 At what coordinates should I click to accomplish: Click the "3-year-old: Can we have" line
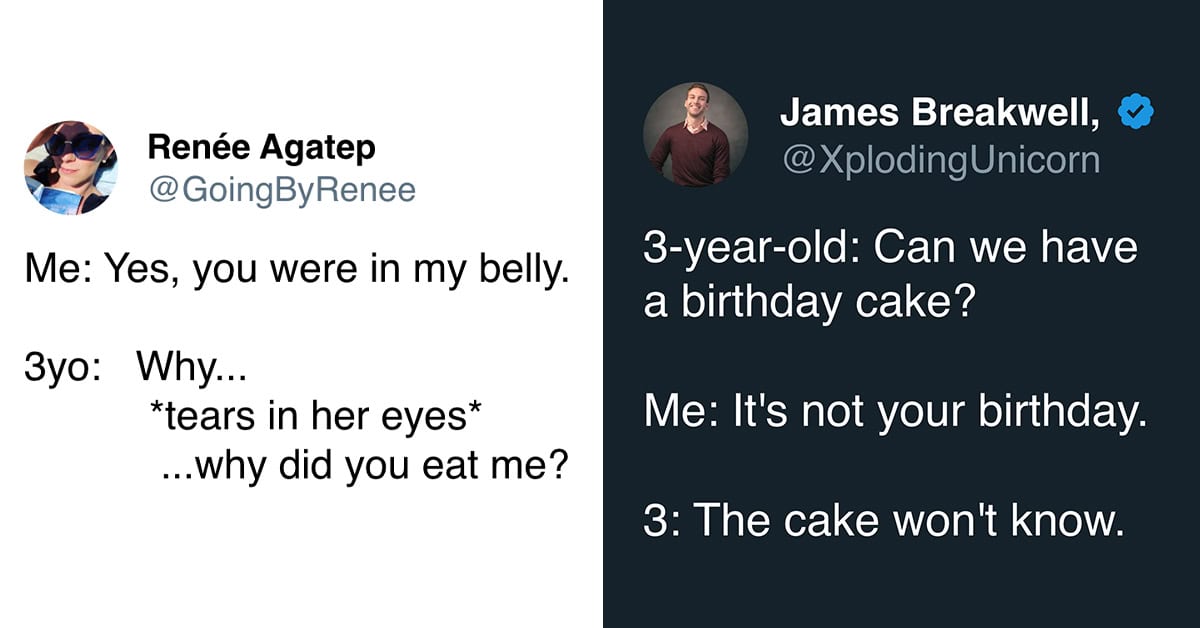click(890, 248)
